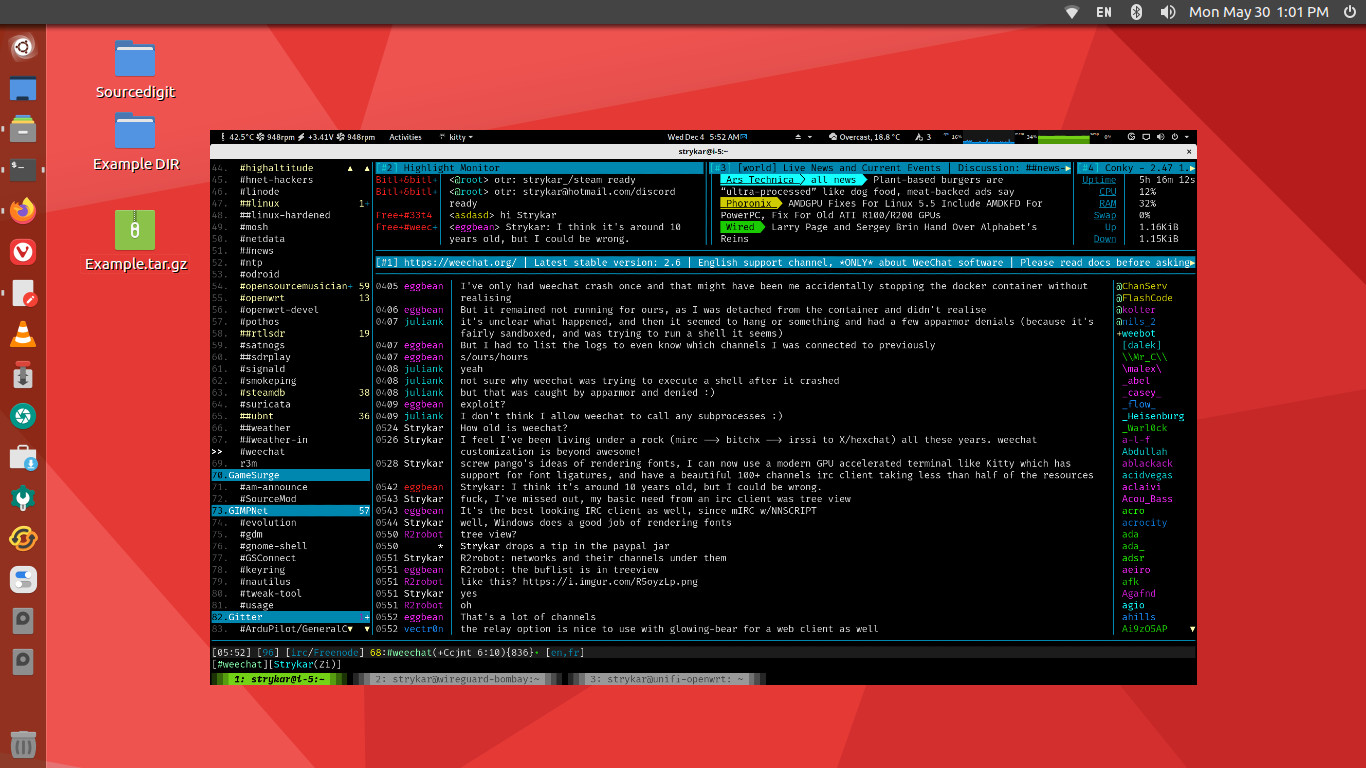Open Firefox from the dock
This screenshot has width=1366, height=768.
(23, 210)
